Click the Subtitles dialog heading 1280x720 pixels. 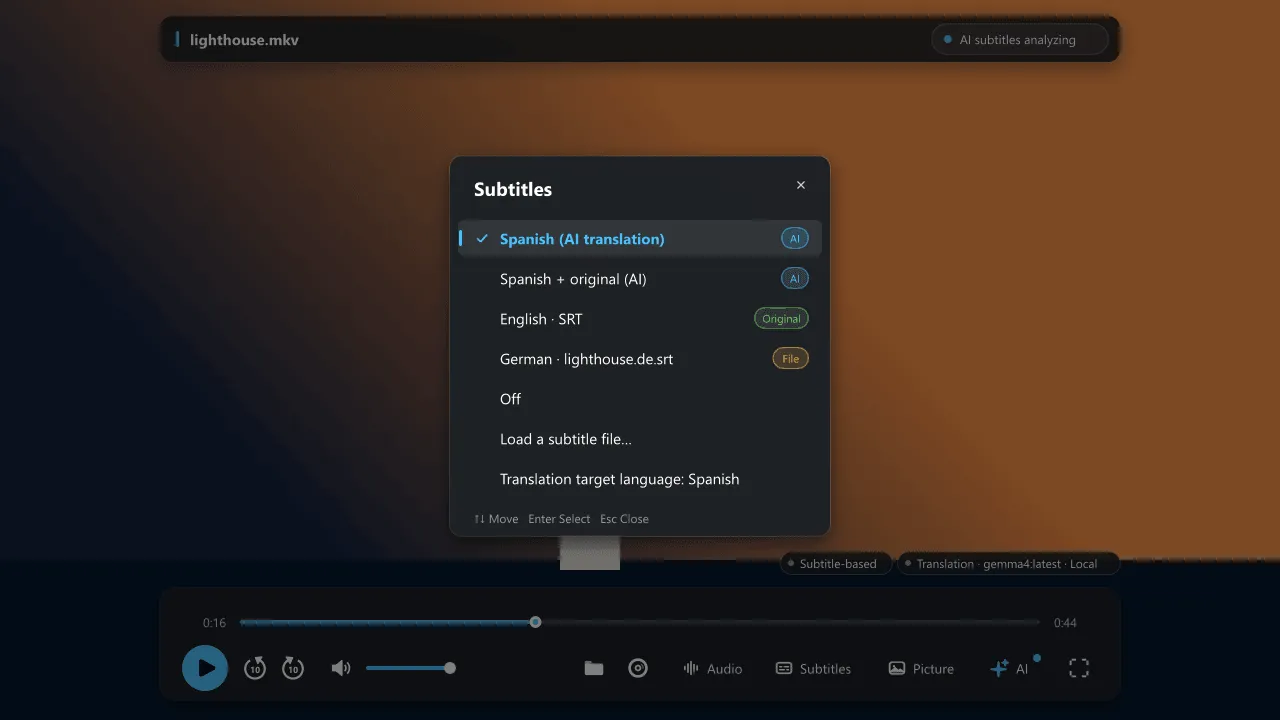tap(513, 189)
